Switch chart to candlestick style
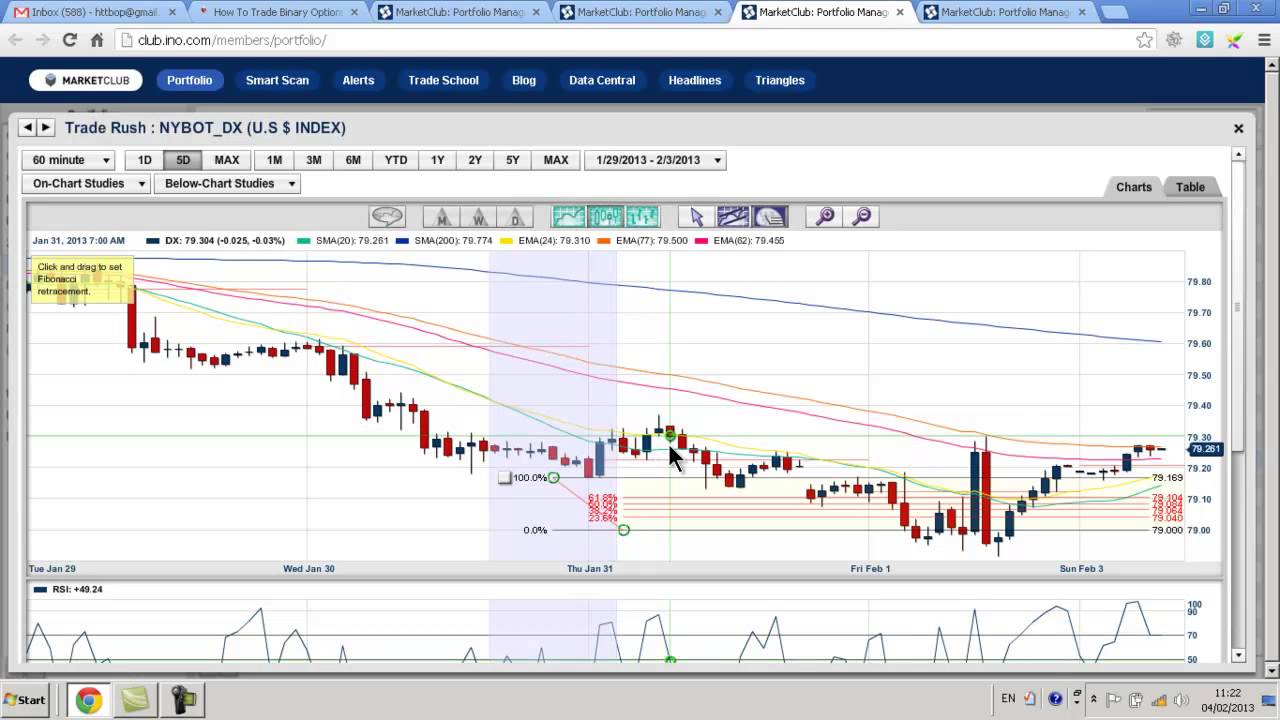Viewport: 1280px width, 720px height. coord(606,216)
